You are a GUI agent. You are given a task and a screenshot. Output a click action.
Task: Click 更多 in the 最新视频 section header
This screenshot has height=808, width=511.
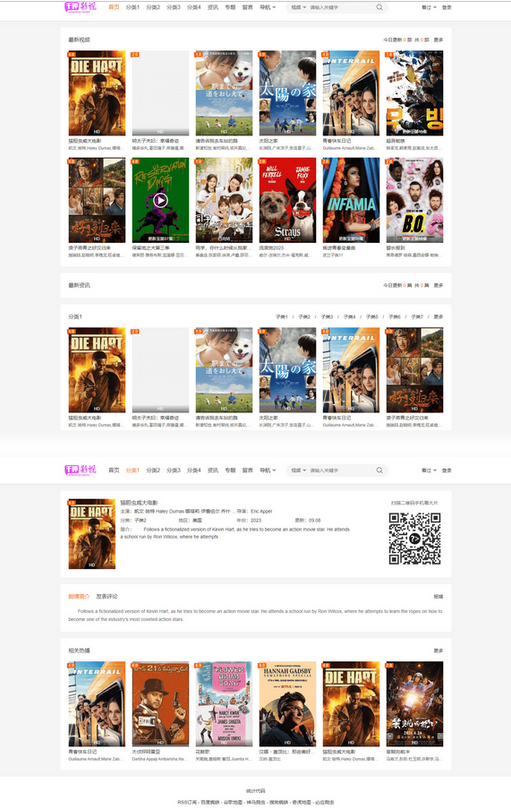pyautogui.click(x=438, y=40)
